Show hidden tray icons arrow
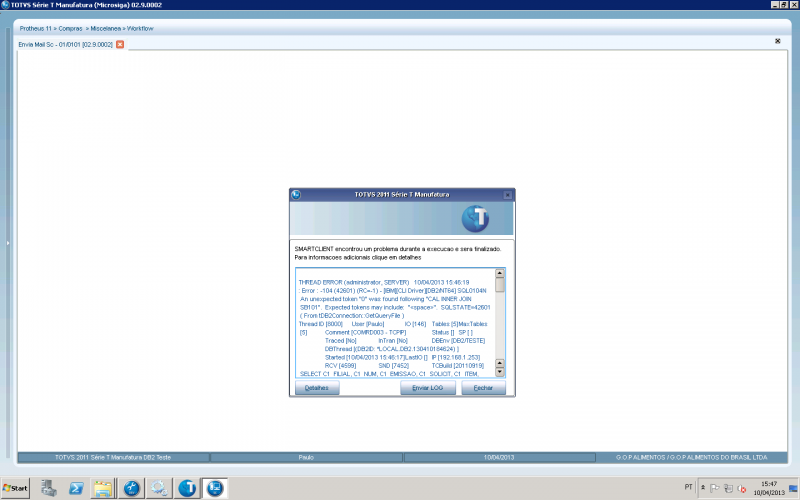The height and width of the screenshot is (500, 800). [703, 488]
